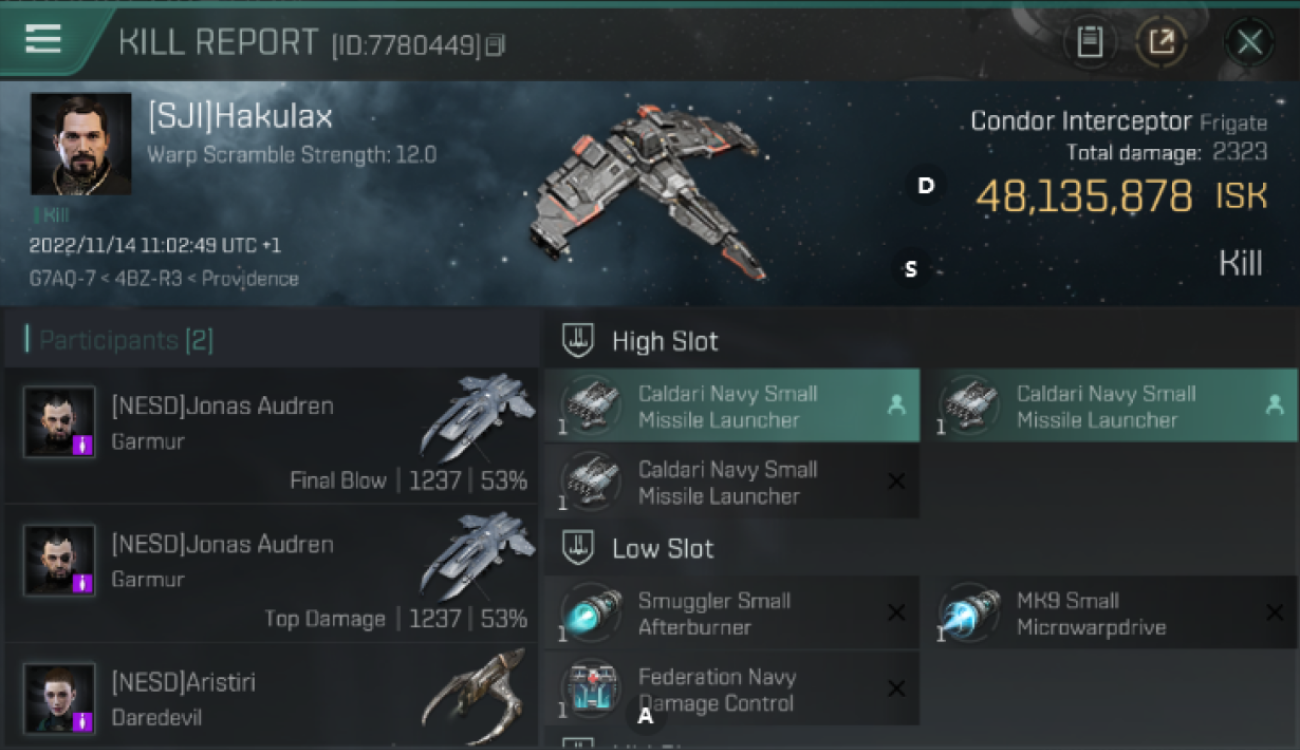Select the Federation Navy Damage Control icon
This screenshot has width=1300, height=750.
[x=590, y=689]
